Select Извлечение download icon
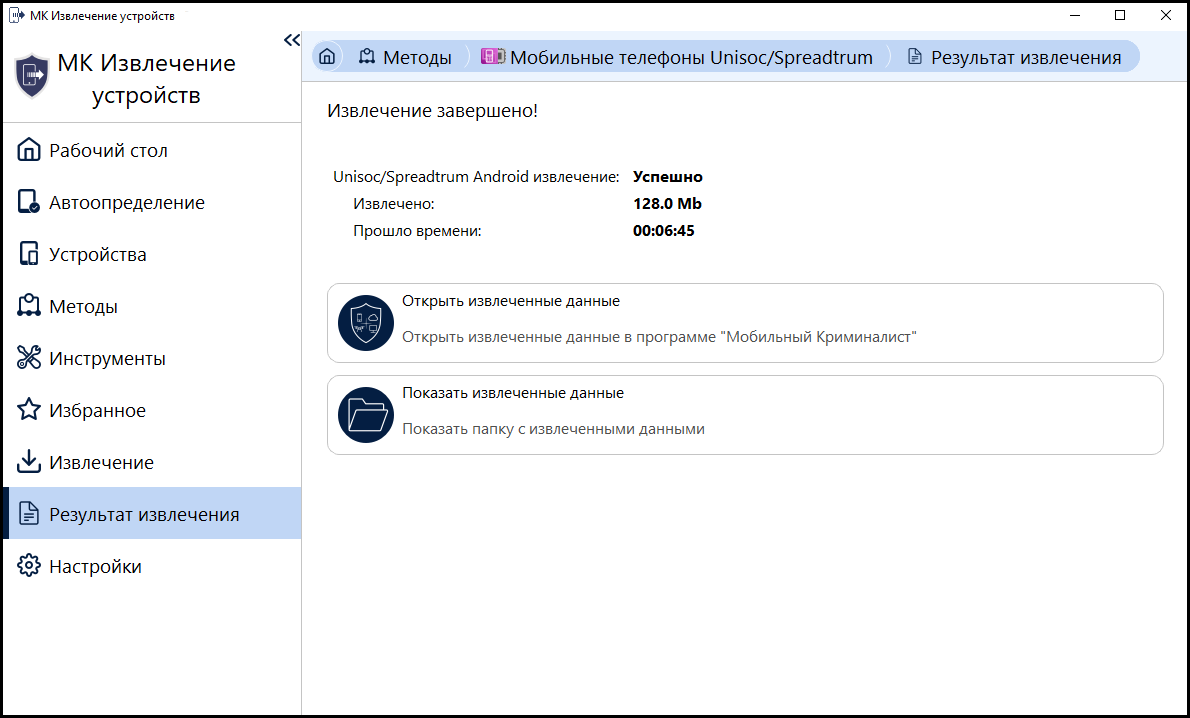 [x=29, y=461]
